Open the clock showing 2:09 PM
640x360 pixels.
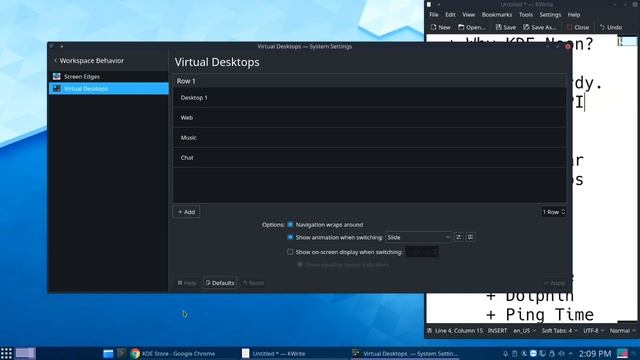coord(595,353)
